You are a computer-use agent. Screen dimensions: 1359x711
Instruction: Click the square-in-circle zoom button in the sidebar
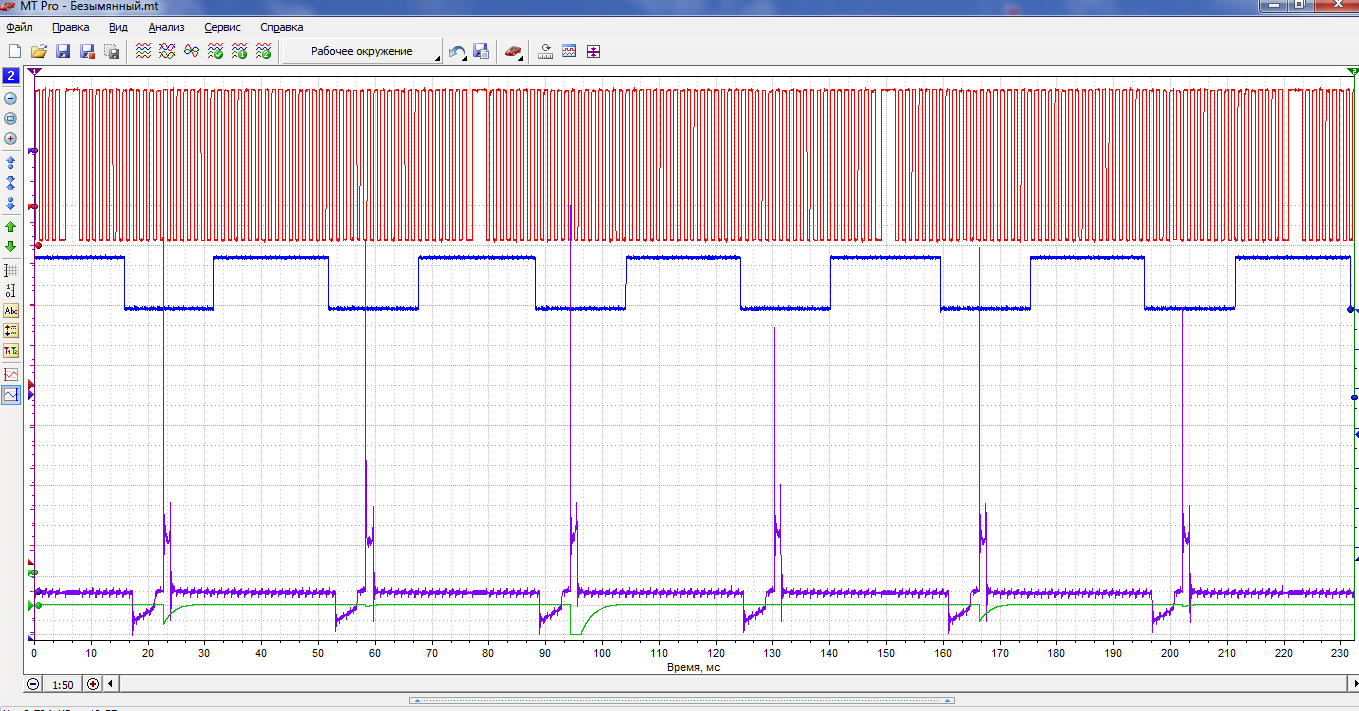point(11,118)
